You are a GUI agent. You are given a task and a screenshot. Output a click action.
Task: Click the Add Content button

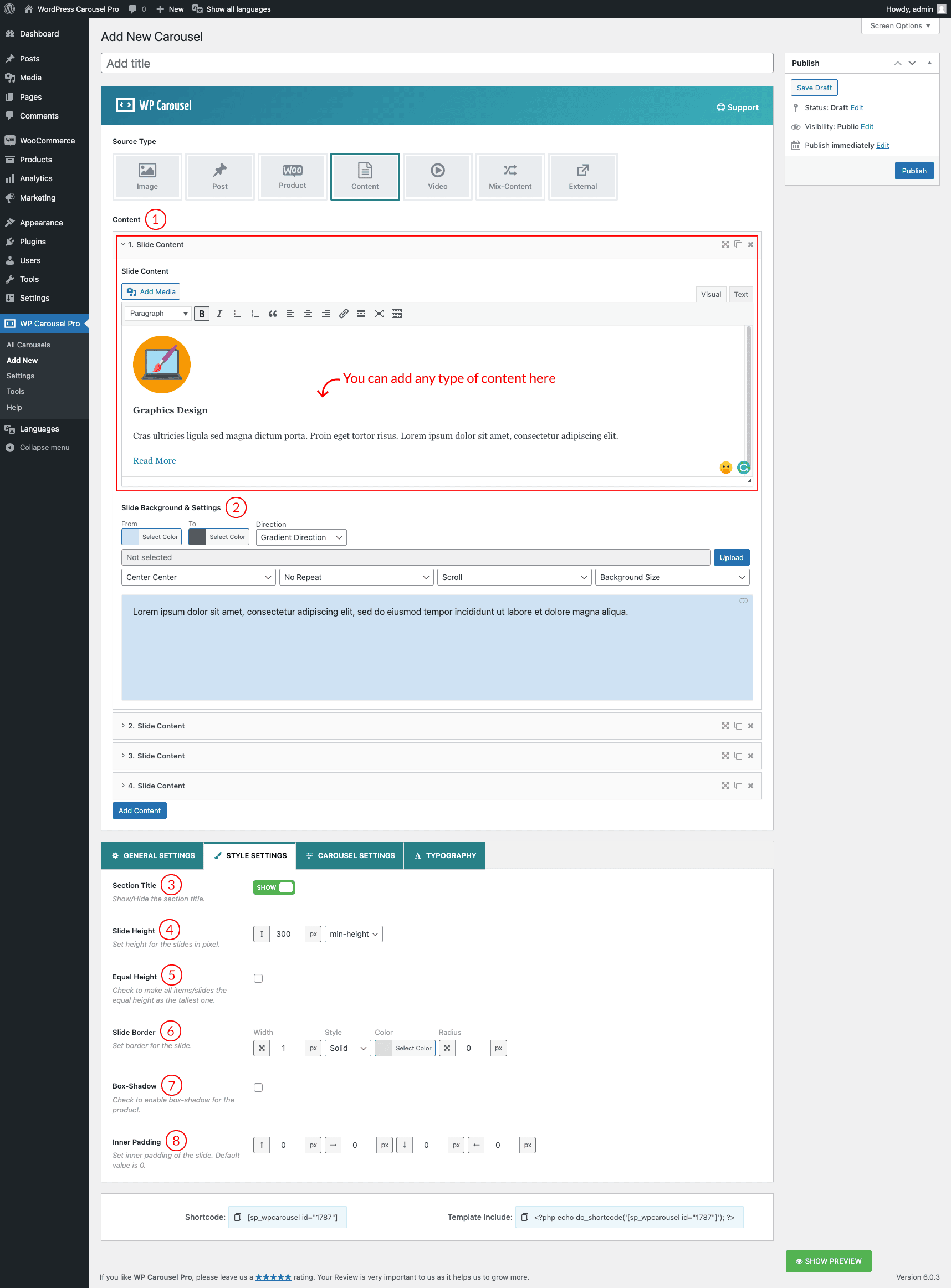click(139, 810)
